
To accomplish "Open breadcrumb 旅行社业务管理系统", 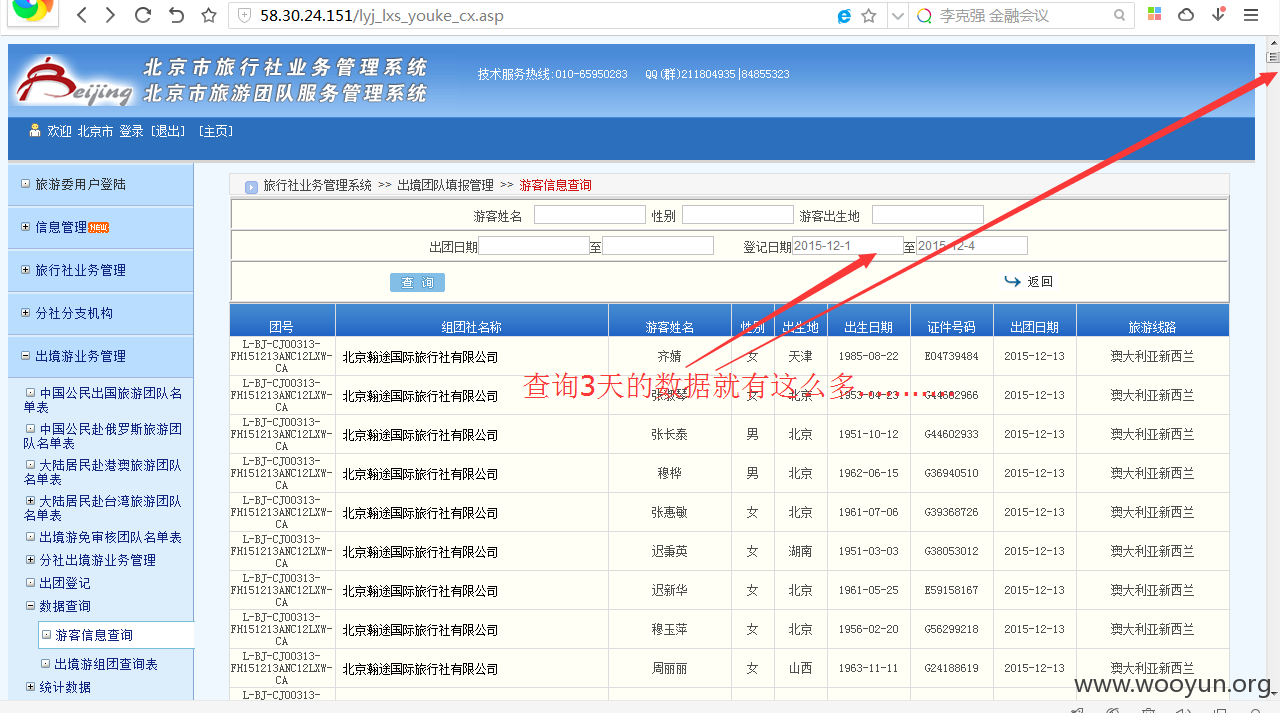I will 317,186.
